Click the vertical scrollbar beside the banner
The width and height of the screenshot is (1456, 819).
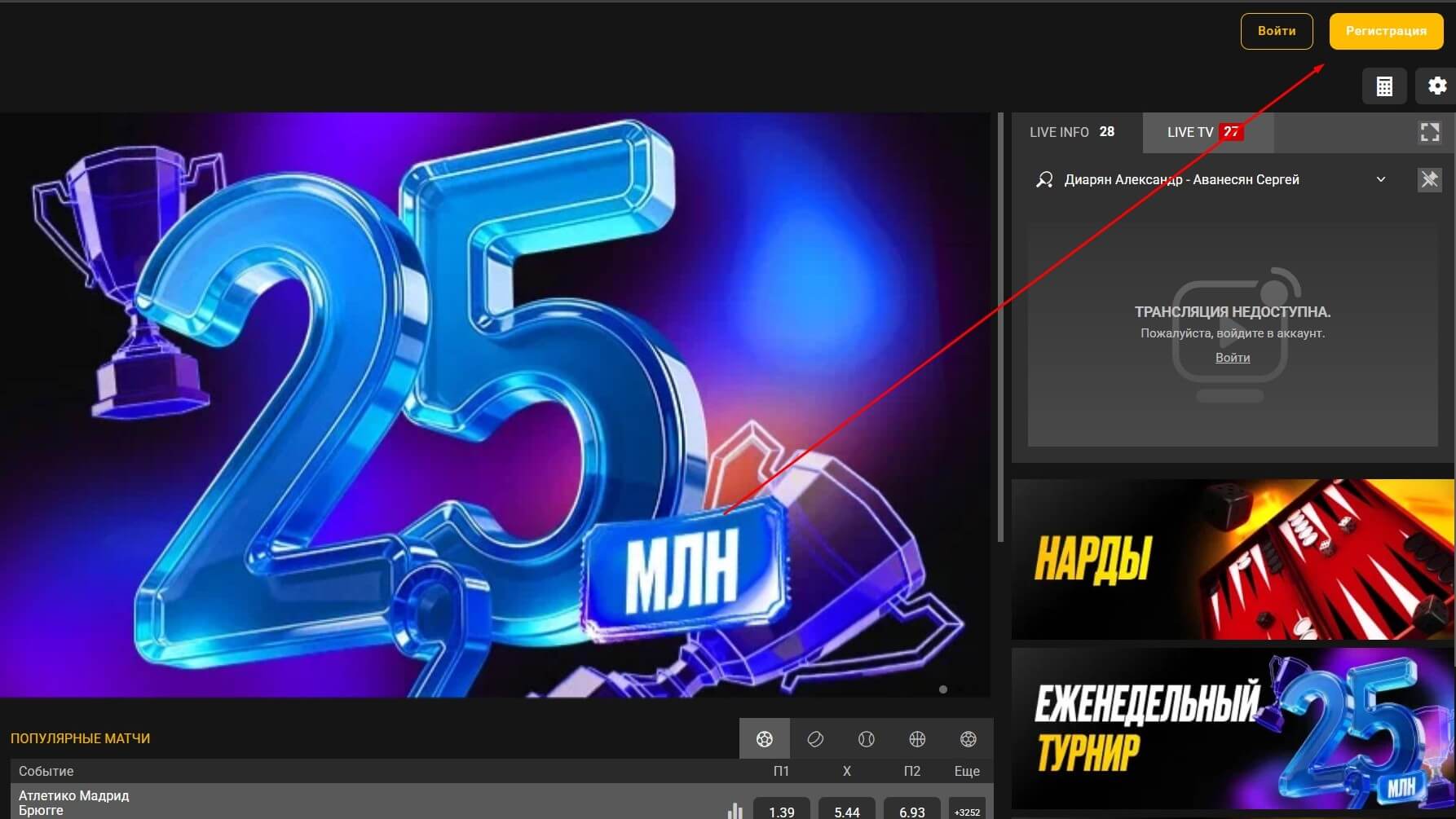click(x=1001, y=326)
